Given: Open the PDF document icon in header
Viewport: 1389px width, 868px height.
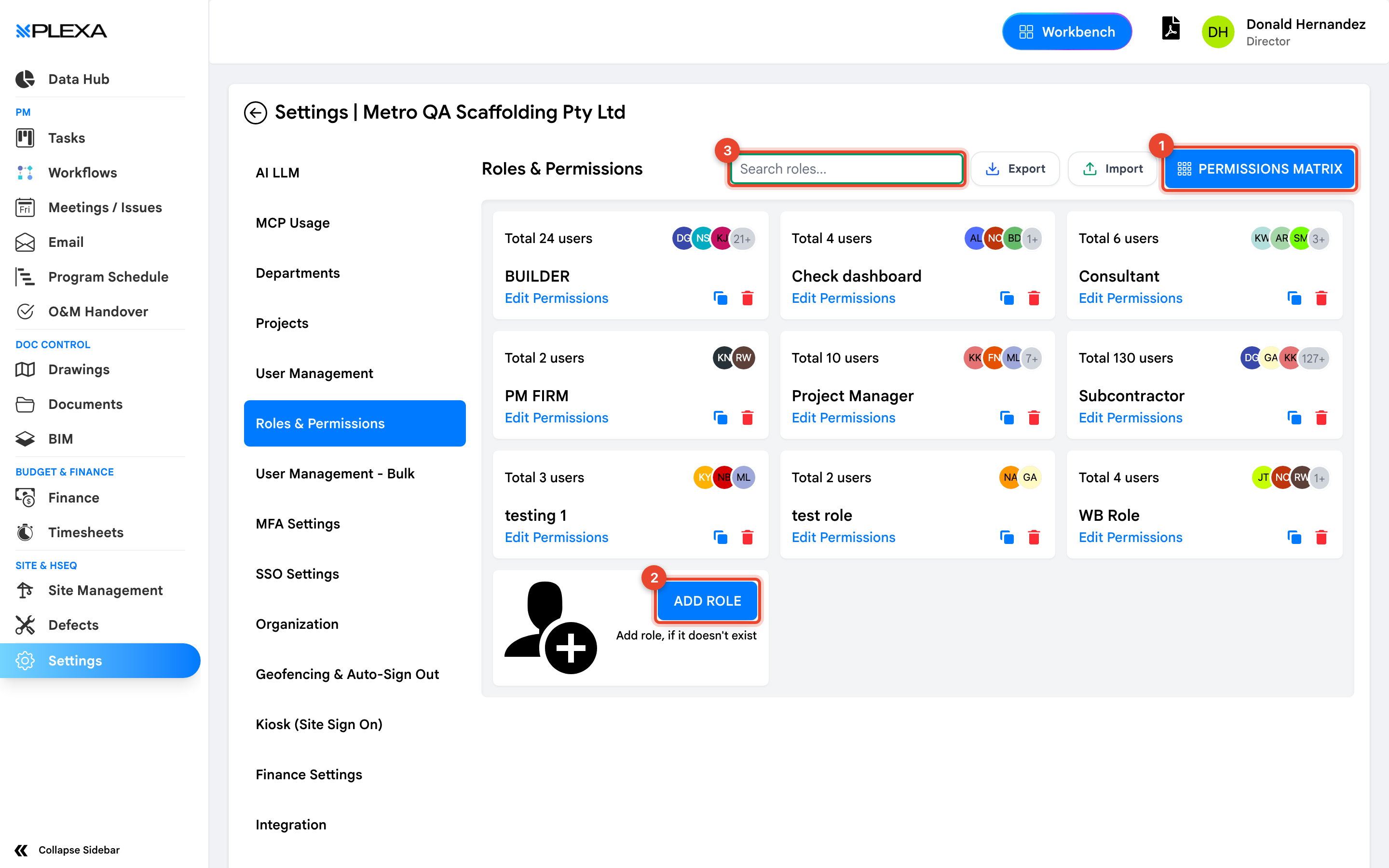Looking at the screenshot, I should [1171, 28].
